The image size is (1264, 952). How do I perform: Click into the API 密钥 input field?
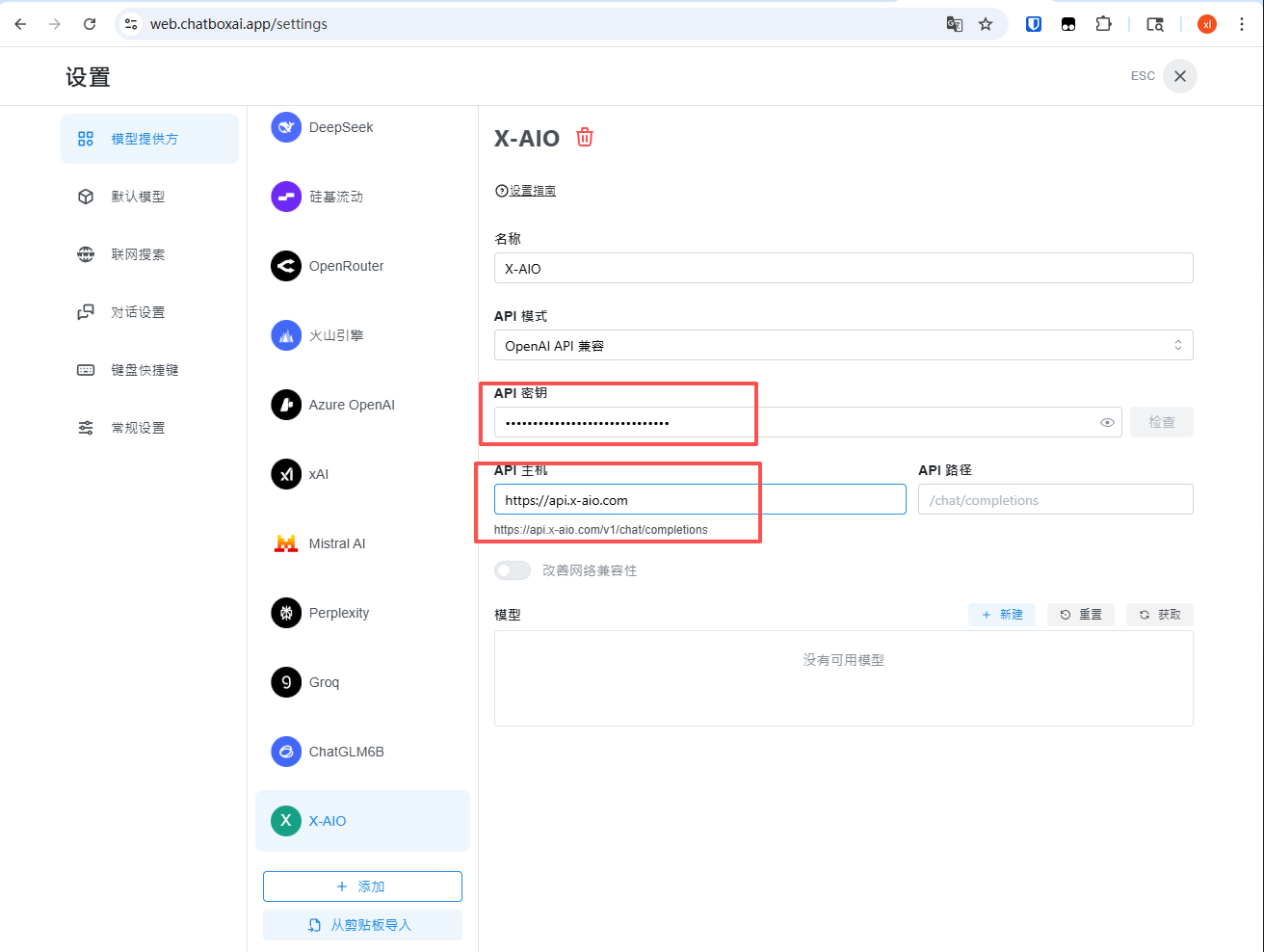click(x=808, y=422)
